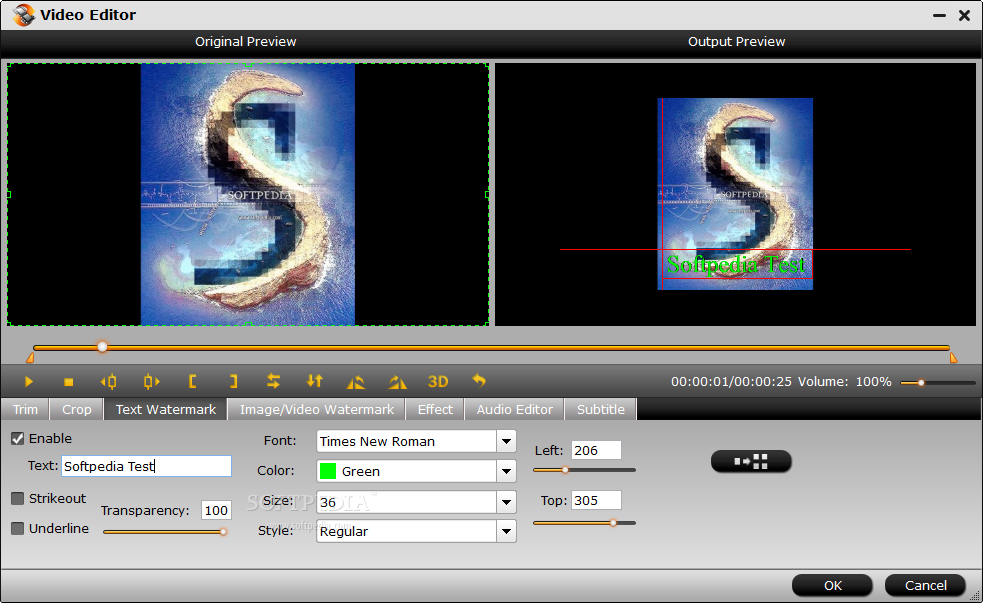
Task: Click the Cancel button
Action: (x=925, y=585)
